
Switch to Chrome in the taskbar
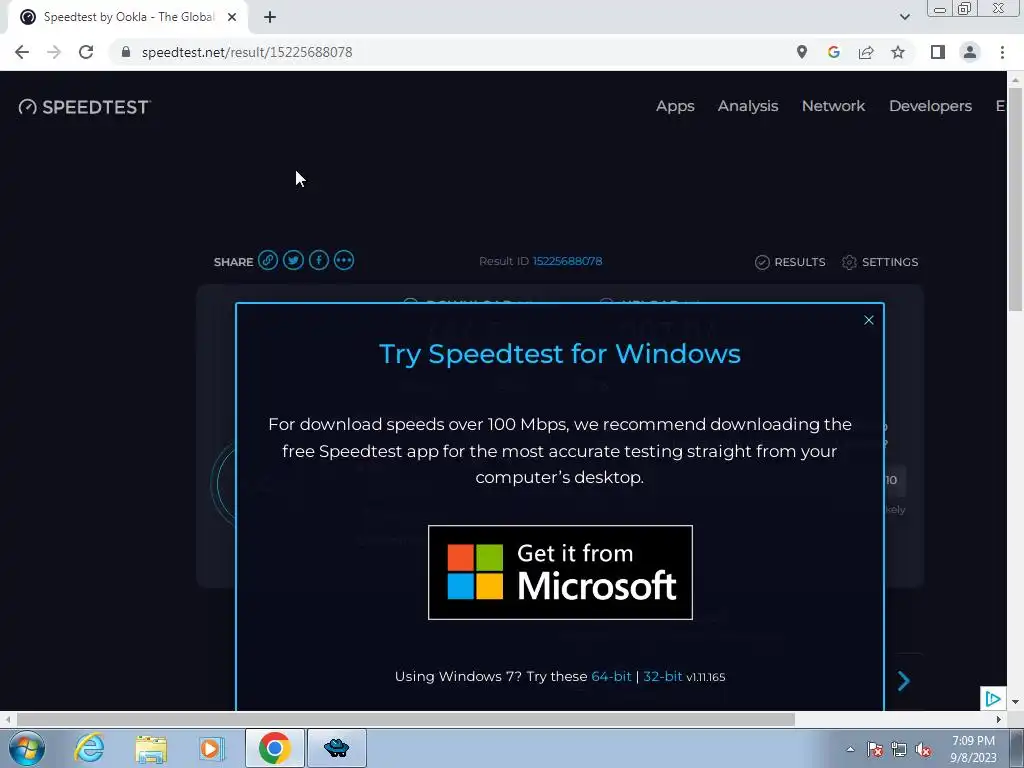click(x=274, y=748)
